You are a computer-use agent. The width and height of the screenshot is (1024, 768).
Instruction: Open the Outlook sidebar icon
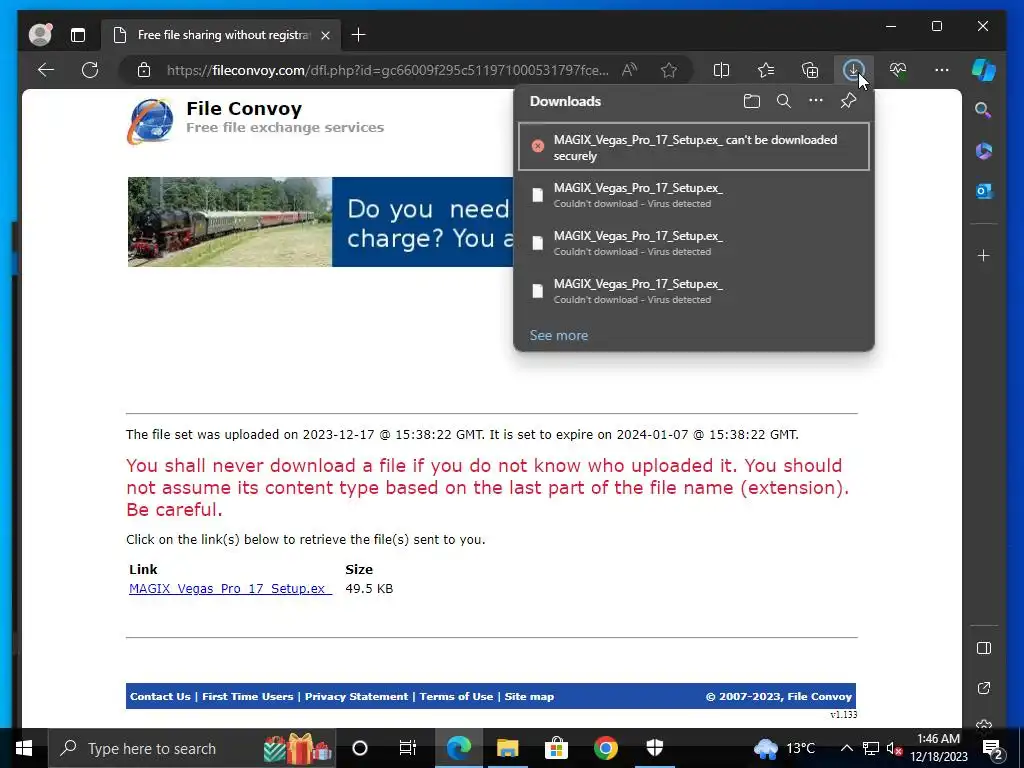click(984, 191)
